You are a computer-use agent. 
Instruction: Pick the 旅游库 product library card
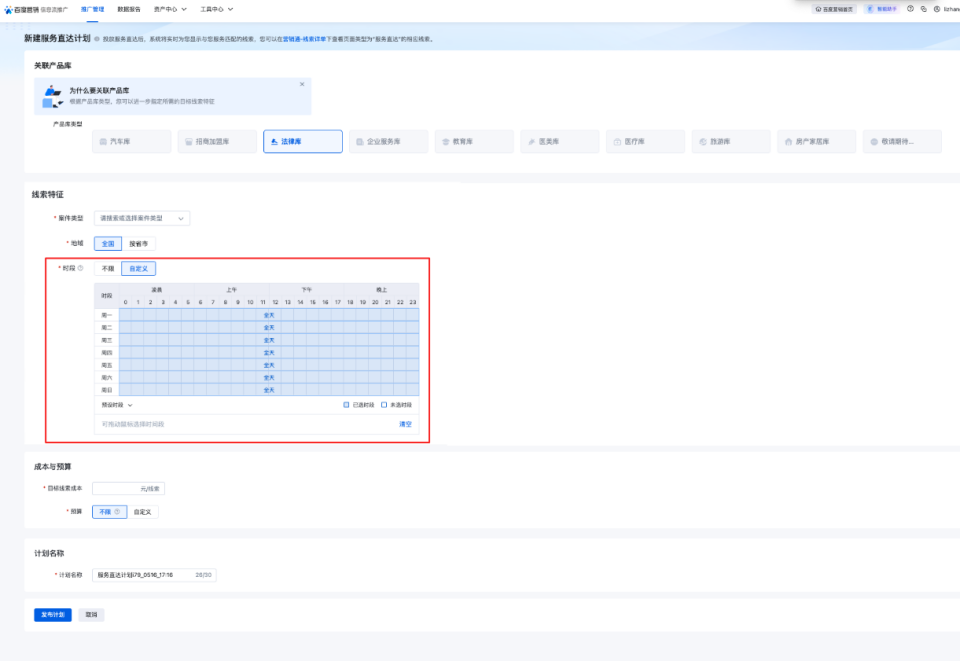731,142
